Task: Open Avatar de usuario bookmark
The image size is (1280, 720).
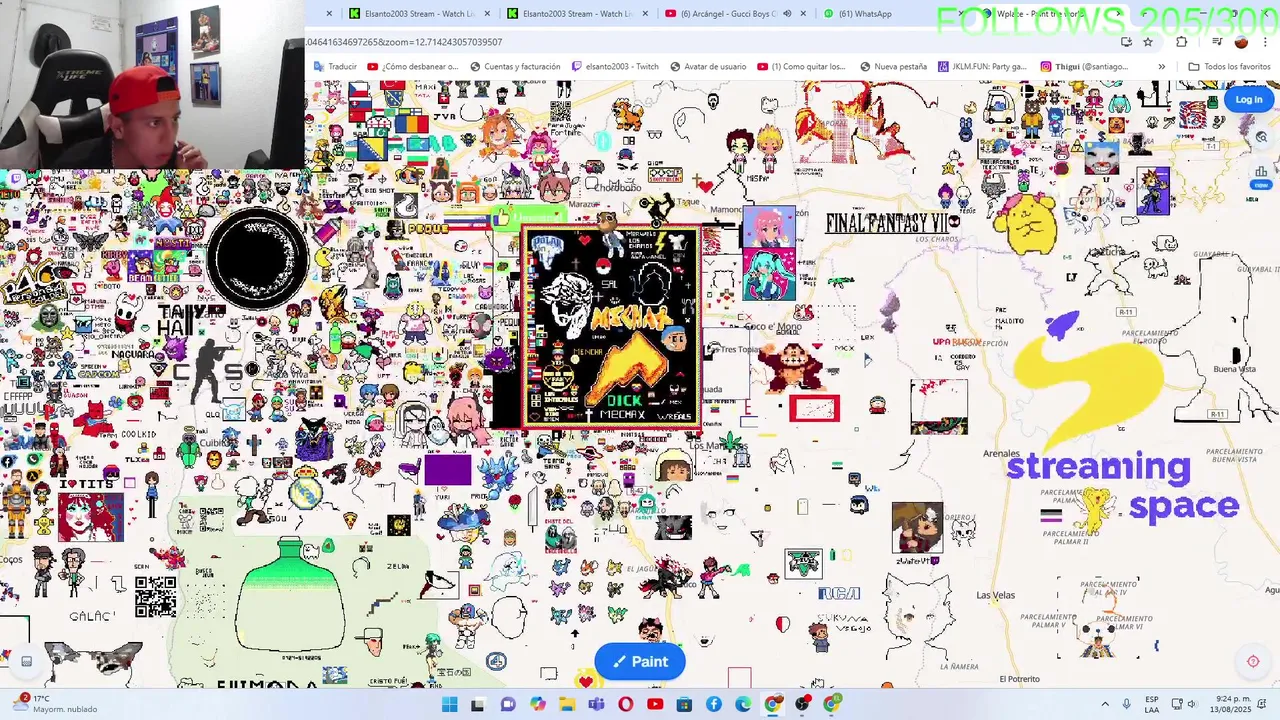Action: (x=708, y=67)
